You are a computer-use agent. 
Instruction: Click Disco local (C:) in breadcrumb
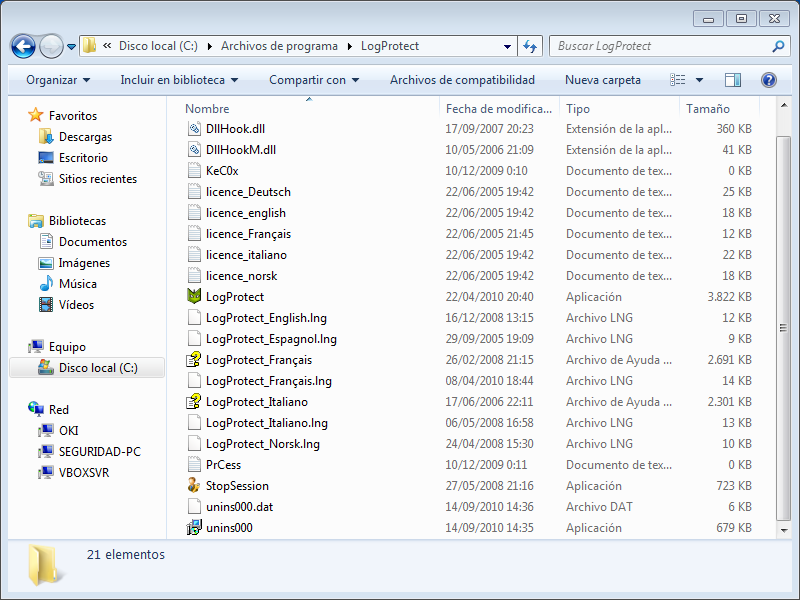click(x=158, y=46)
